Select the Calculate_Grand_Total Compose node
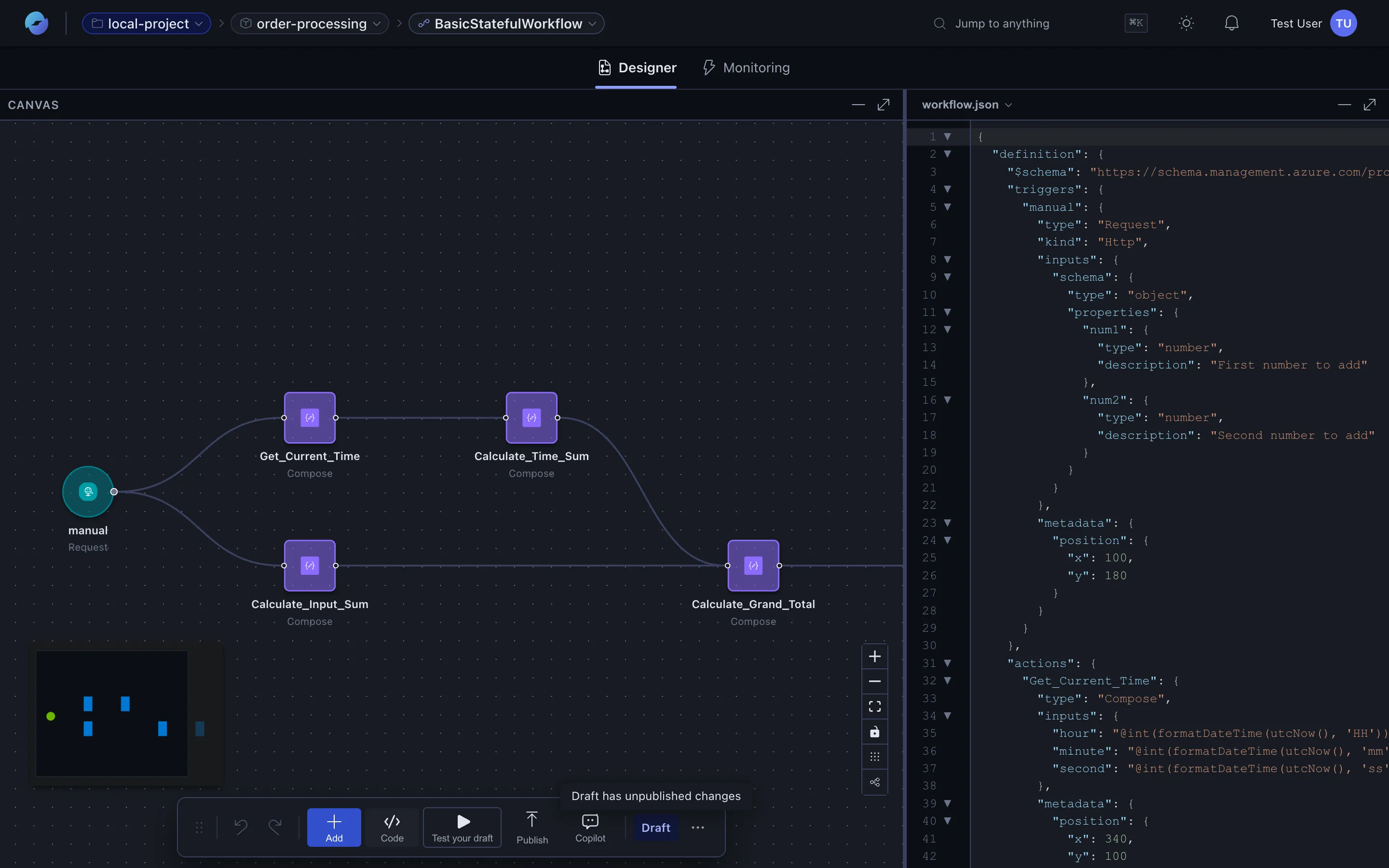 pyautogui.click(x=754, y=566)
